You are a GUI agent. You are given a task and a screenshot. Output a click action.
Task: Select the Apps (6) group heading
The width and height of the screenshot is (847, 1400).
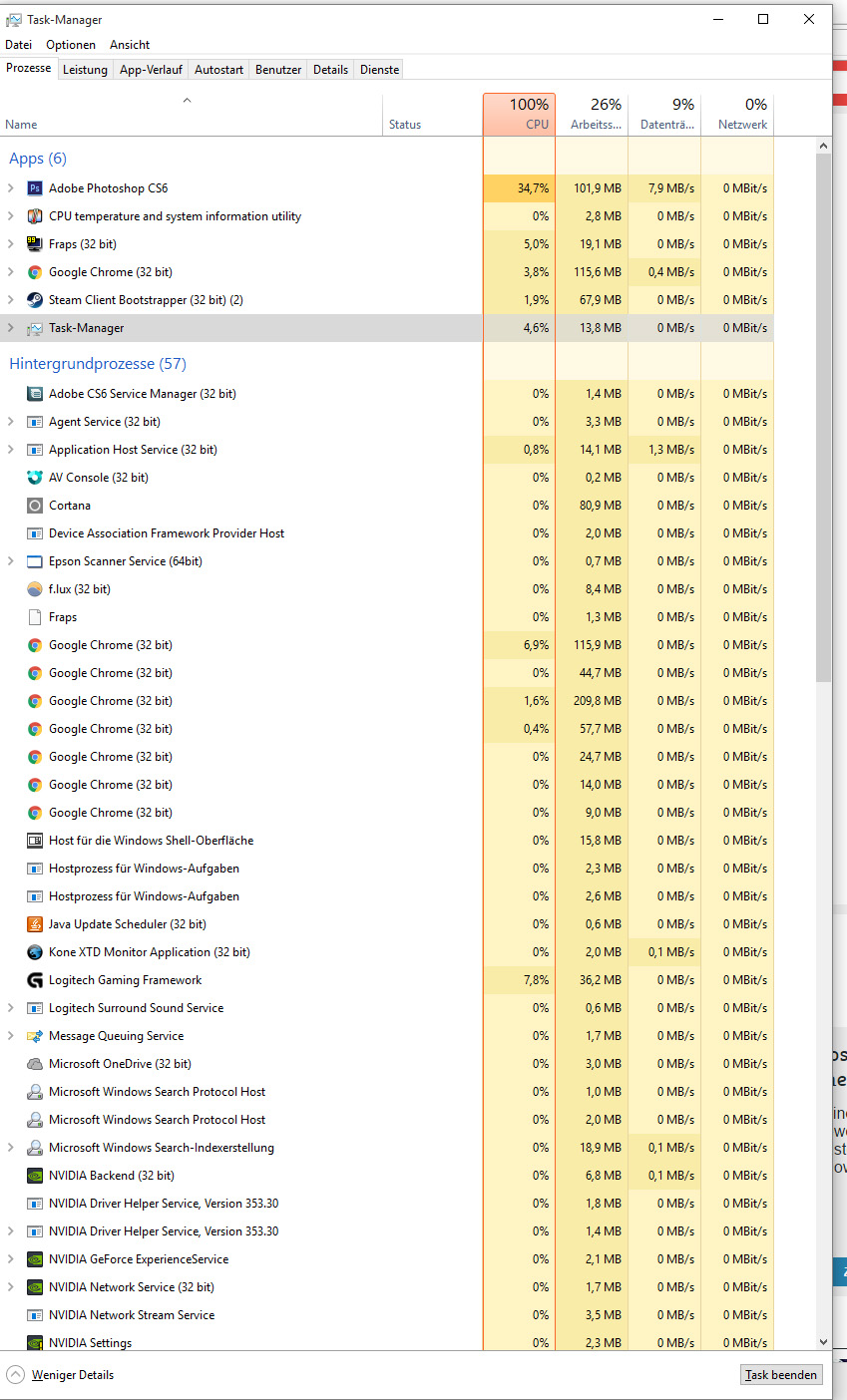[x=38, y=159]
